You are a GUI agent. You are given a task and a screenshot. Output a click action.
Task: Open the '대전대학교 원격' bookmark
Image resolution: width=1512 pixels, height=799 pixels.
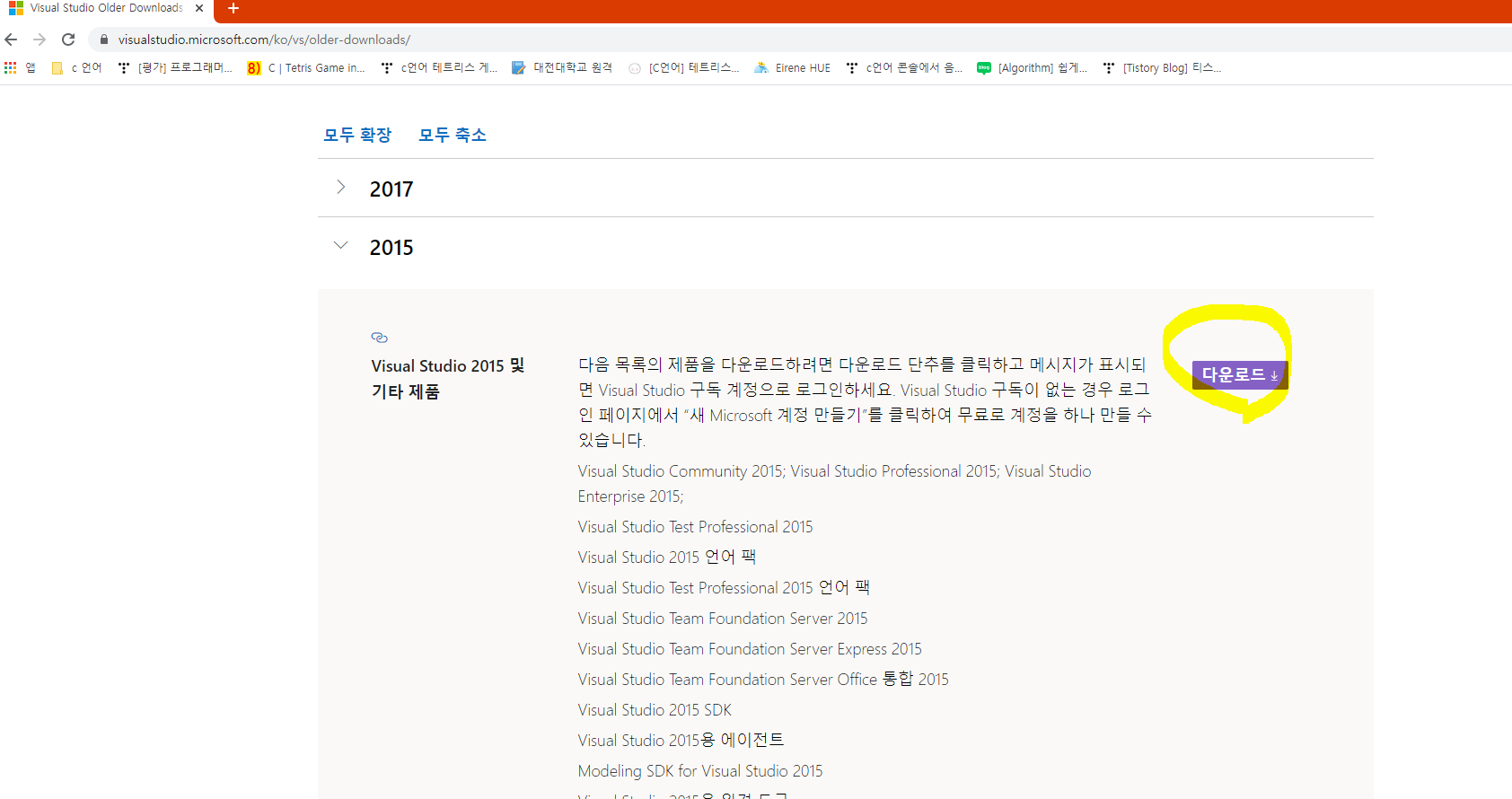pyautogui.click(x=562, y=67)
